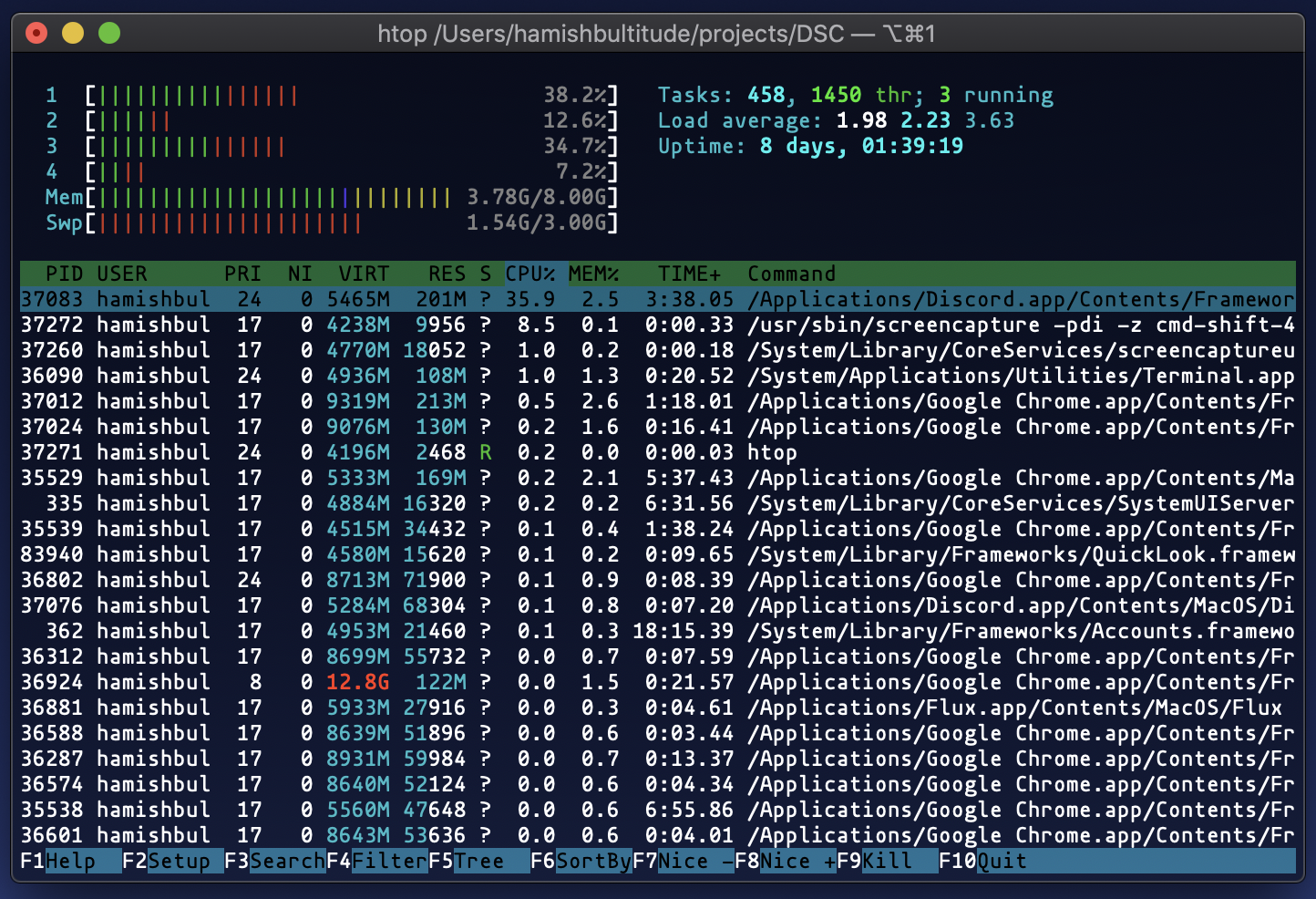Click the Command column header
Viewport: 1316px width, 899px height.
point(791,274)
